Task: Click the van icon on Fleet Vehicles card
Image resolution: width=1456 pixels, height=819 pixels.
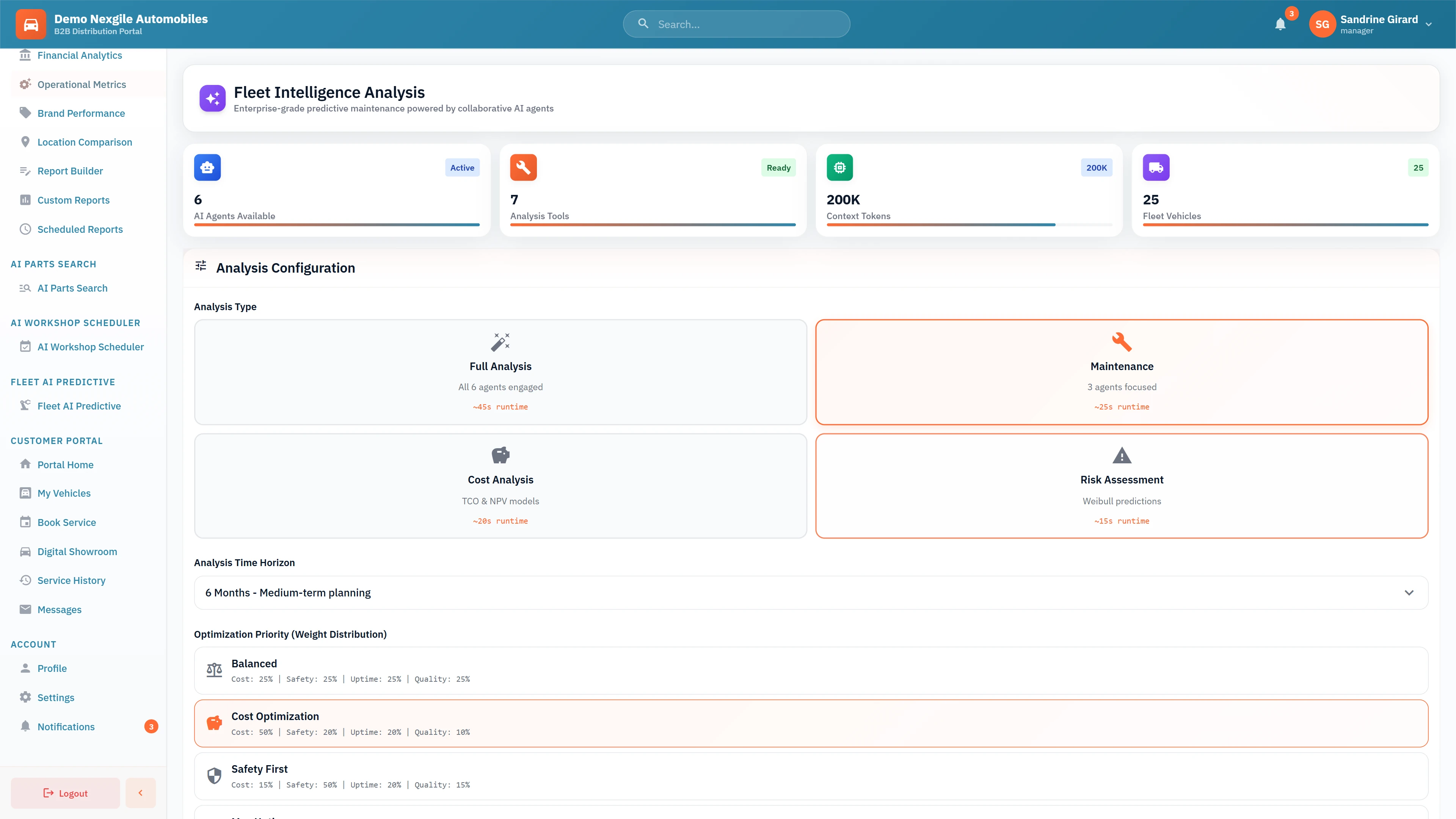Action: [1155, 167]
